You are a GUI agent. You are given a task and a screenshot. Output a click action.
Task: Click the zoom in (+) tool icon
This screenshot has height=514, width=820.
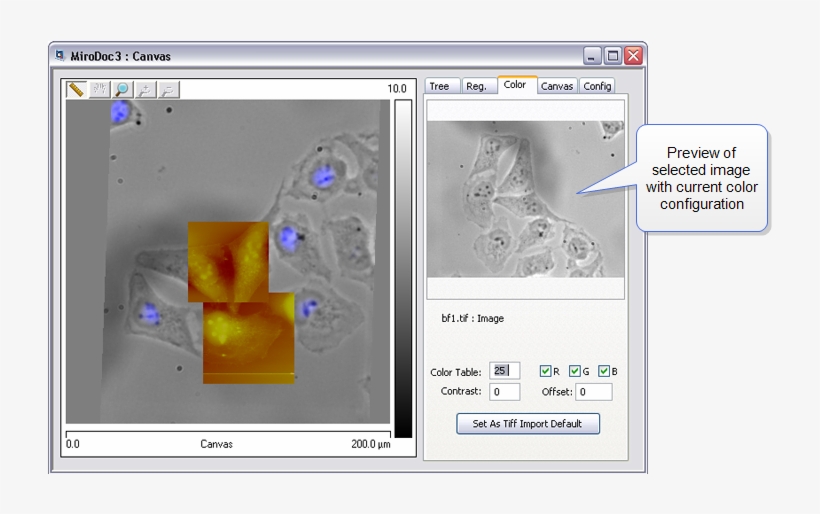[145, 89]
